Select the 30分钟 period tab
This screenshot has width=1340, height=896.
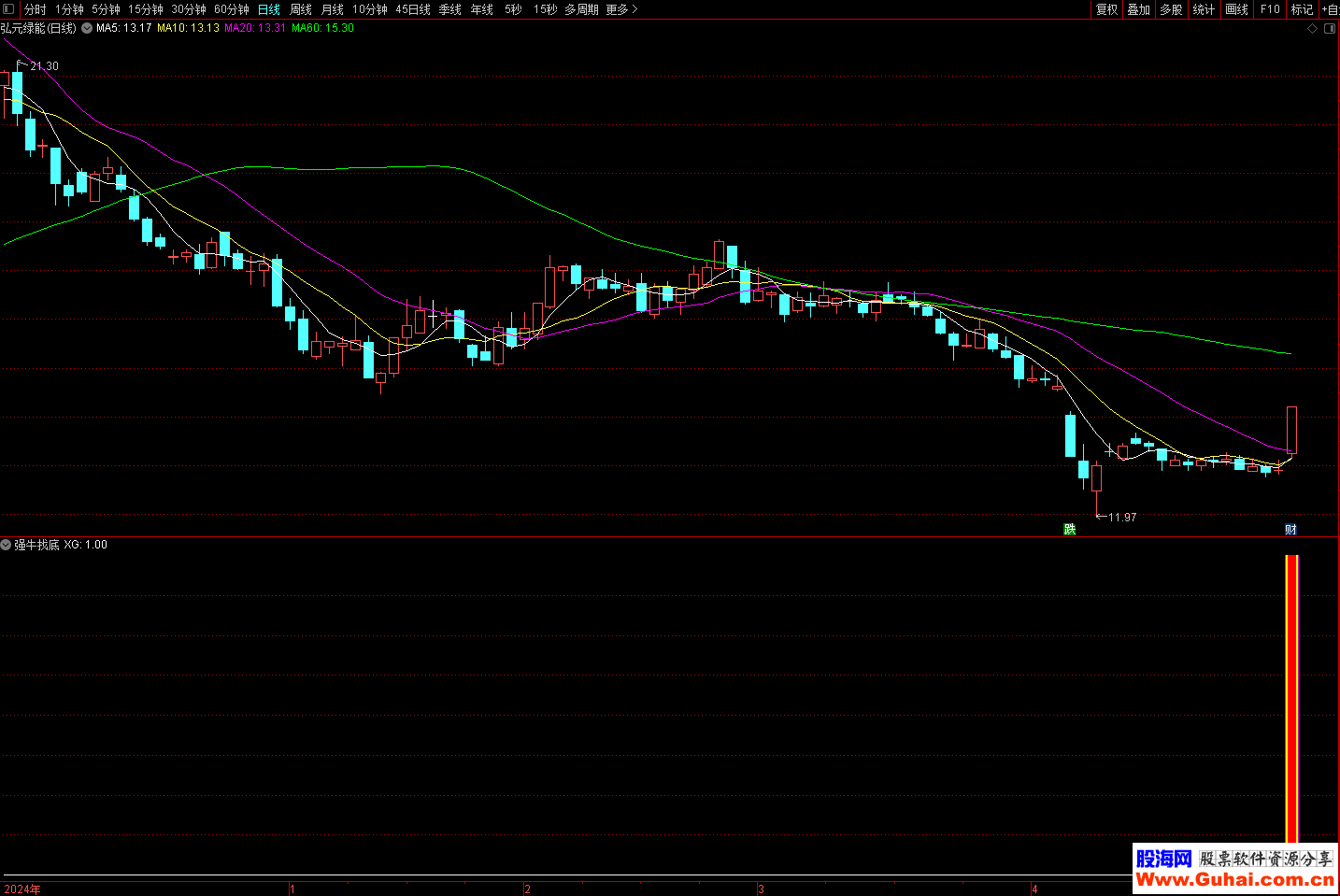tap(189, 9)
